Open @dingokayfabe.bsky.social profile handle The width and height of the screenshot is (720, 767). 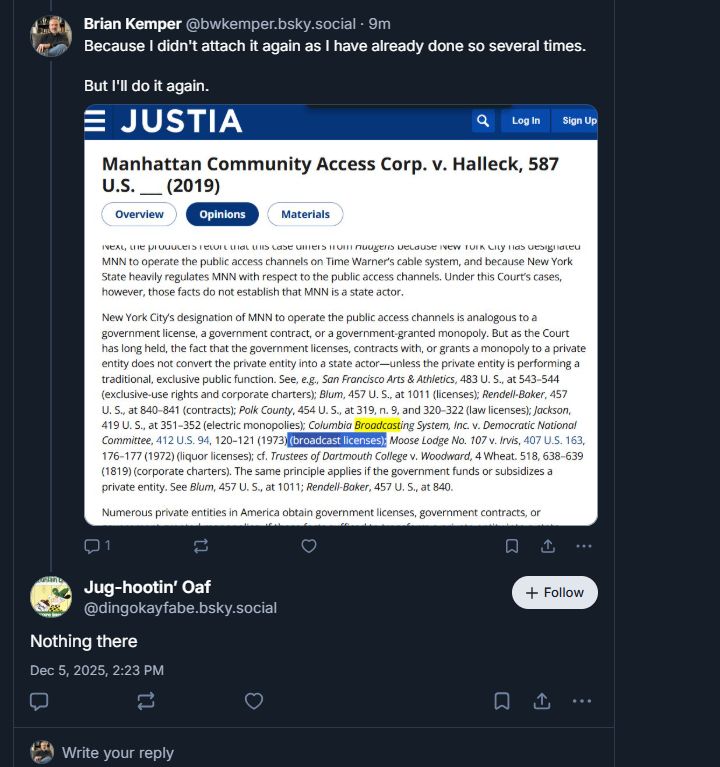point(180,608)
